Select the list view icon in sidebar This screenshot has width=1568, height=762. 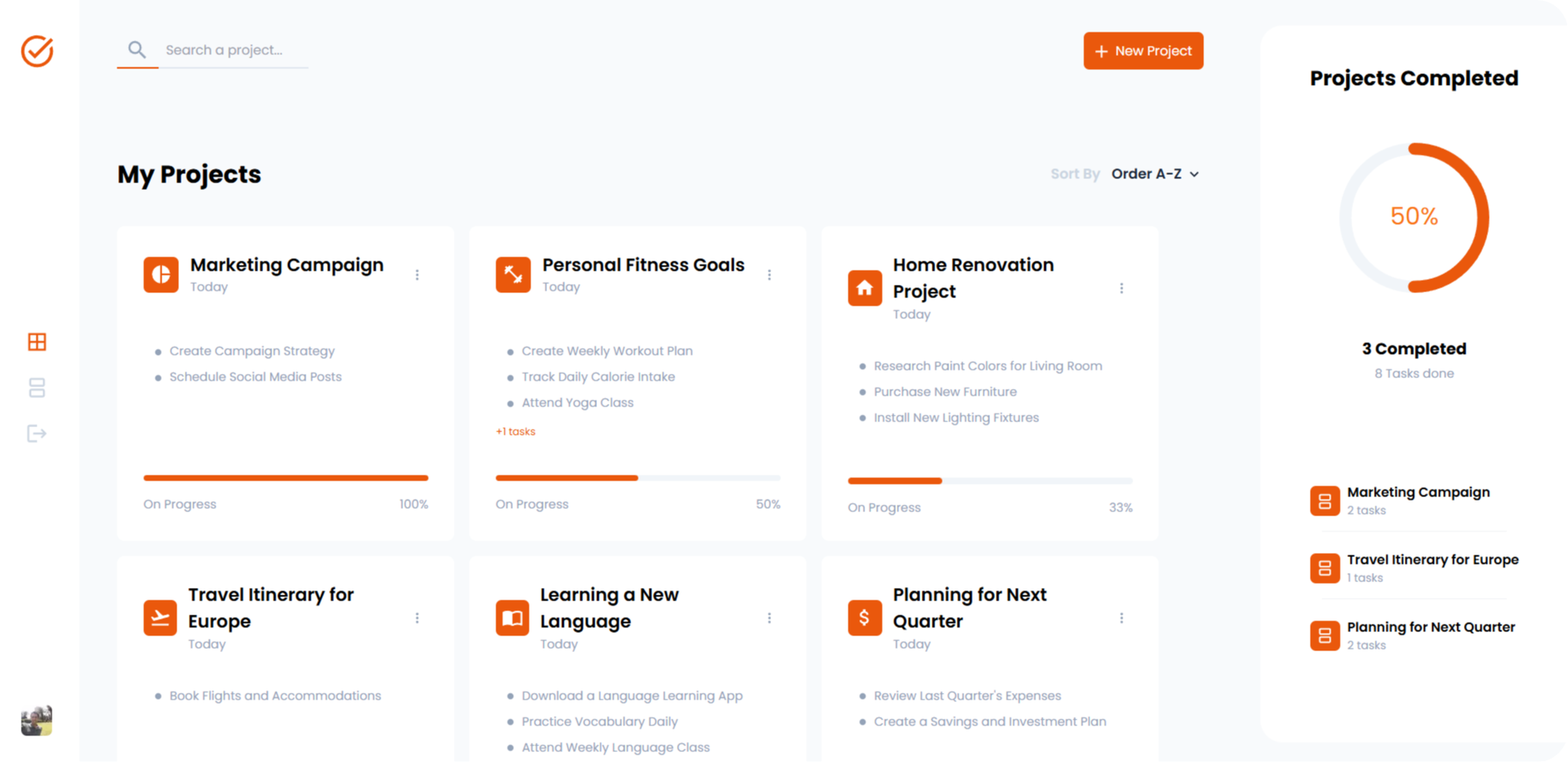(x=36, y=387)
